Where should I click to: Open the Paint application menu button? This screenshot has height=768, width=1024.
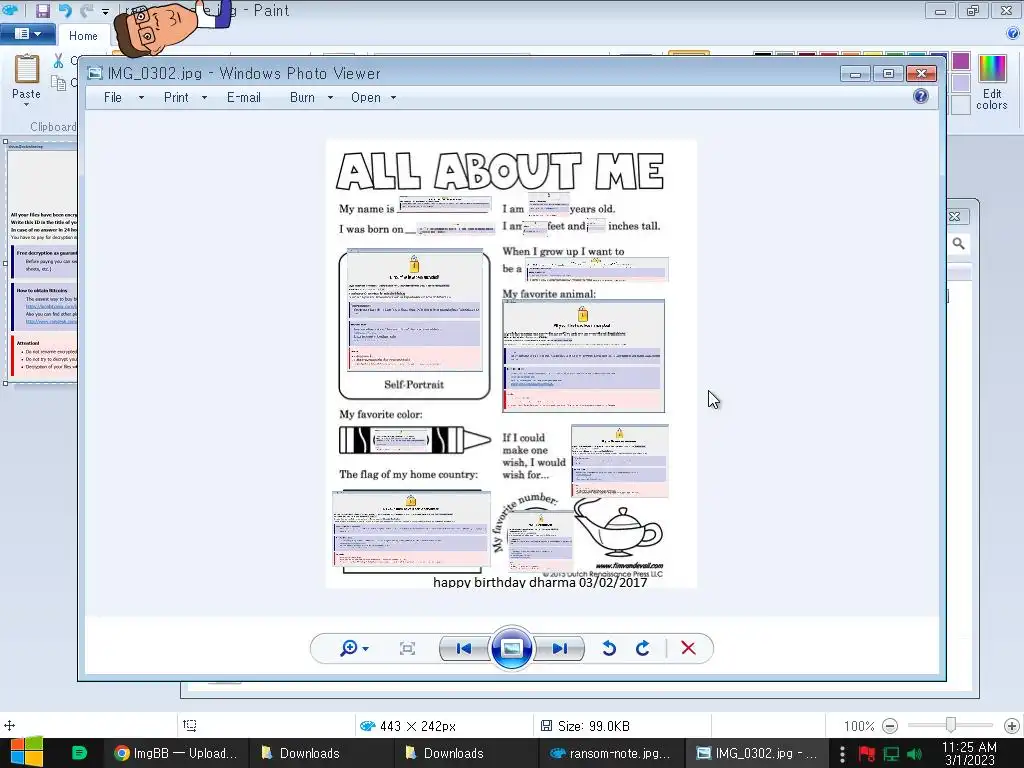27,34
